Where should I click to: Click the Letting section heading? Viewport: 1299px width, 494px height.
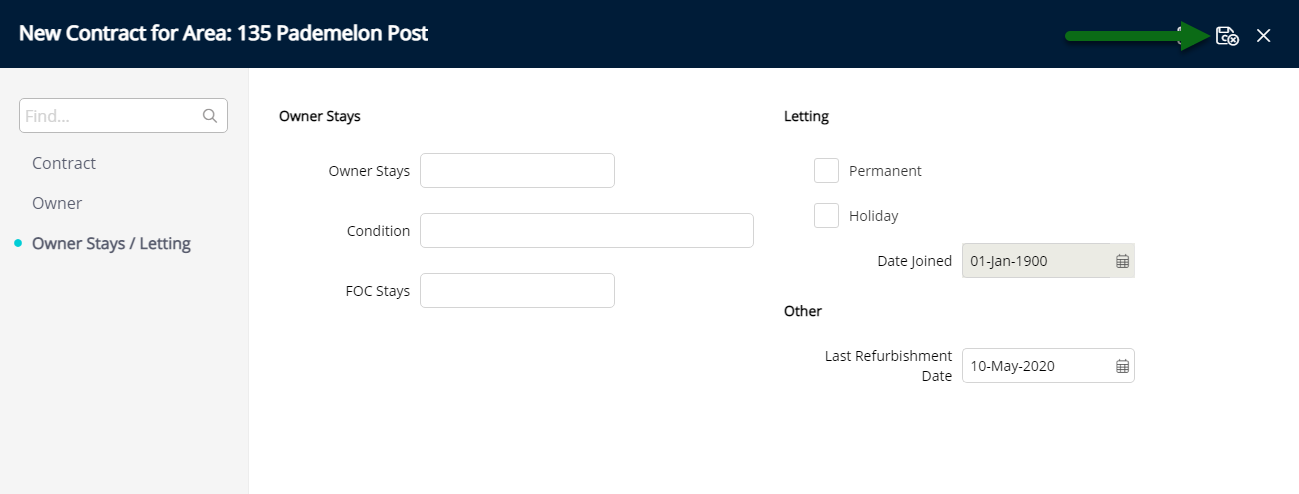coord(806,116)
